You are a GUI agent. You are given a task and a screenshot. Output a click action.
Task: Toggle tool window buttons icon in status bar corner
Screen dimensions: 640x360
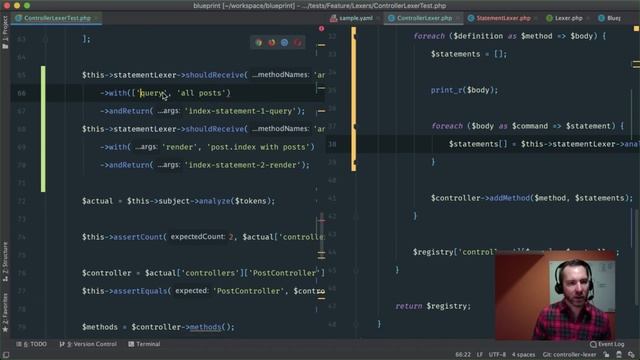tap(6, 355)
